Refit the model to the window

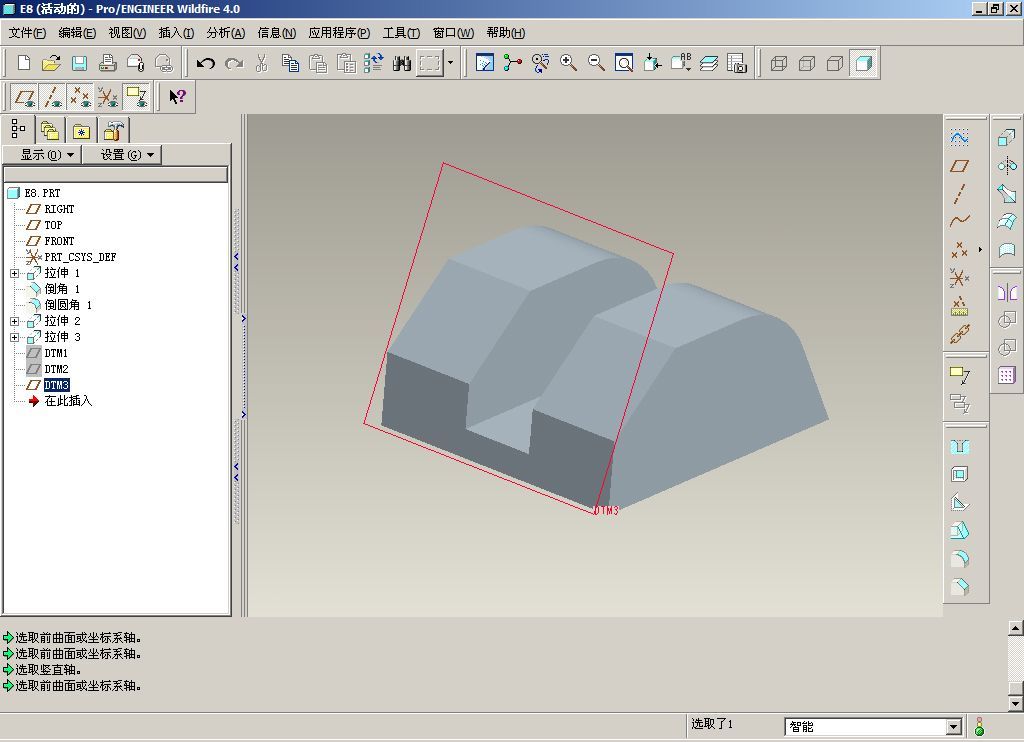(624, 63)
